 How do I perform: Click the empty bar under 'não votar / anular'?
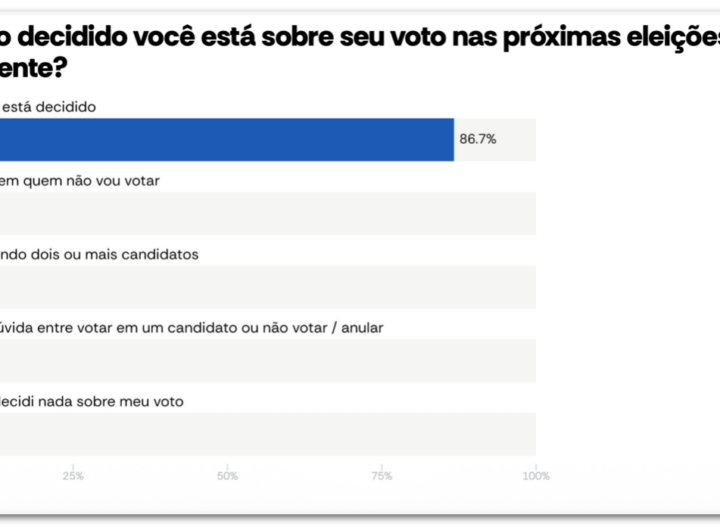click(x=268, y=360)
